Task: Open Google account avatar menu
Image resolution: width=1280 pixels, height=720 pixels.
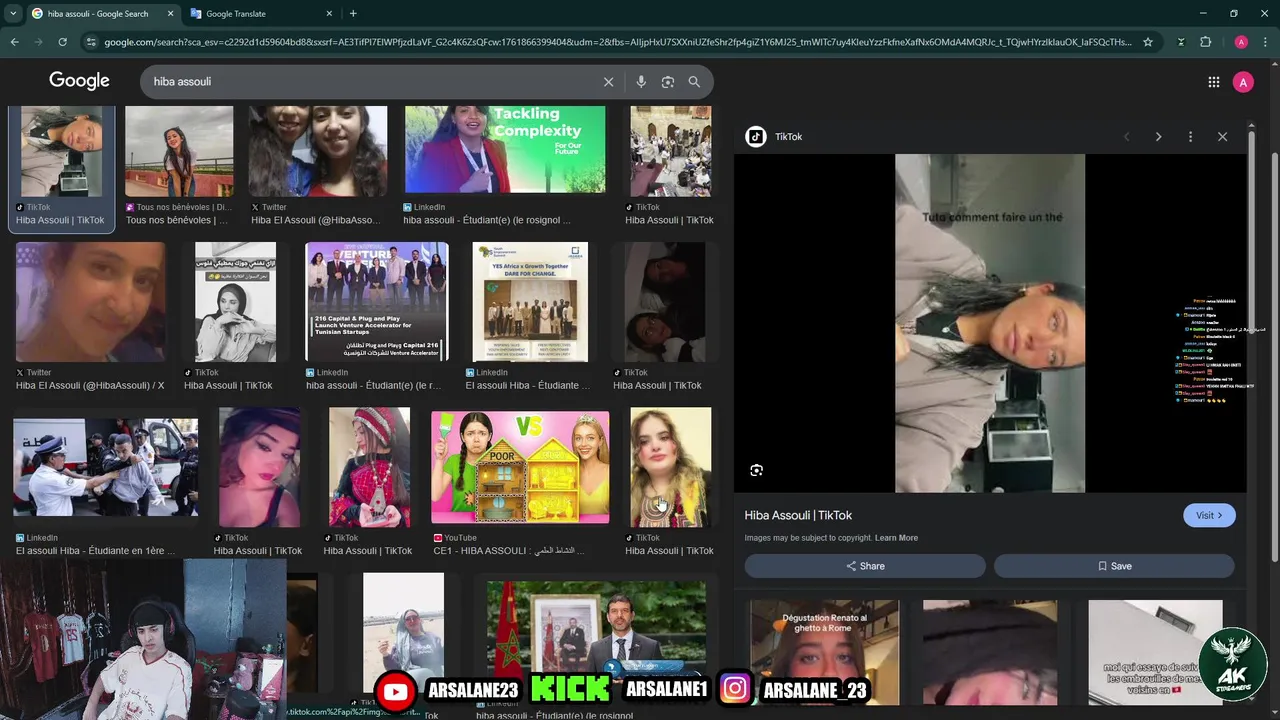Action: tap(1243, 82)
